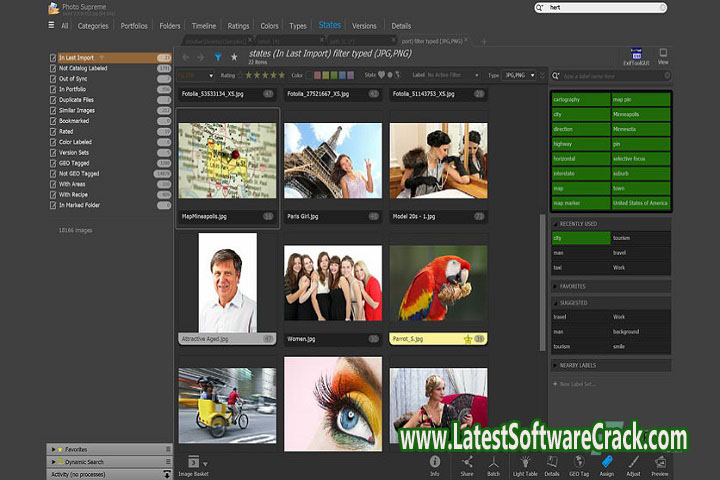Open the Batch tool

[494, 465]
